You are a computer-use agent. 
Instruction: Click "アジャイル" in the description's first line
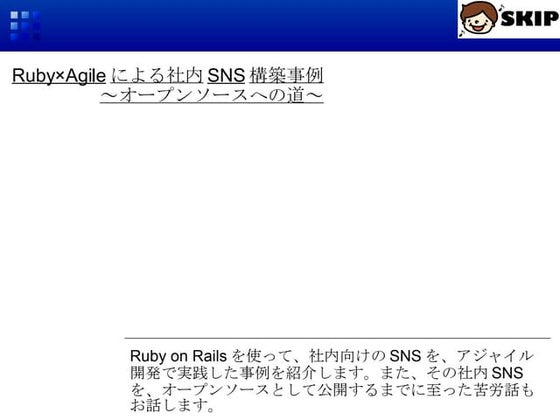pos(495,356)
